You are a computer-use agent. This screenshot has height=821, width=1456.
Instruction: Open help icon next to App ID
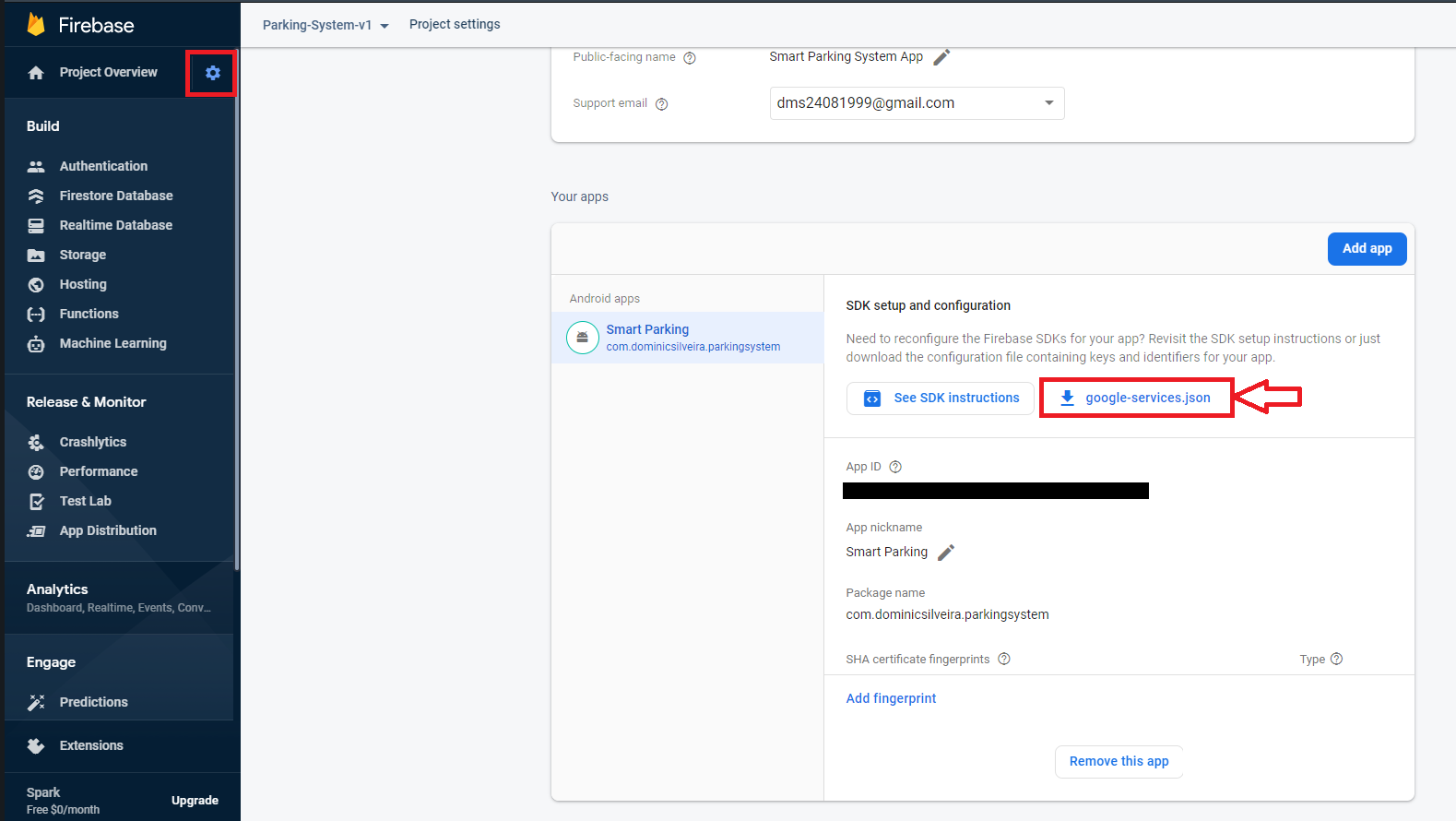[x=895, y=467]
